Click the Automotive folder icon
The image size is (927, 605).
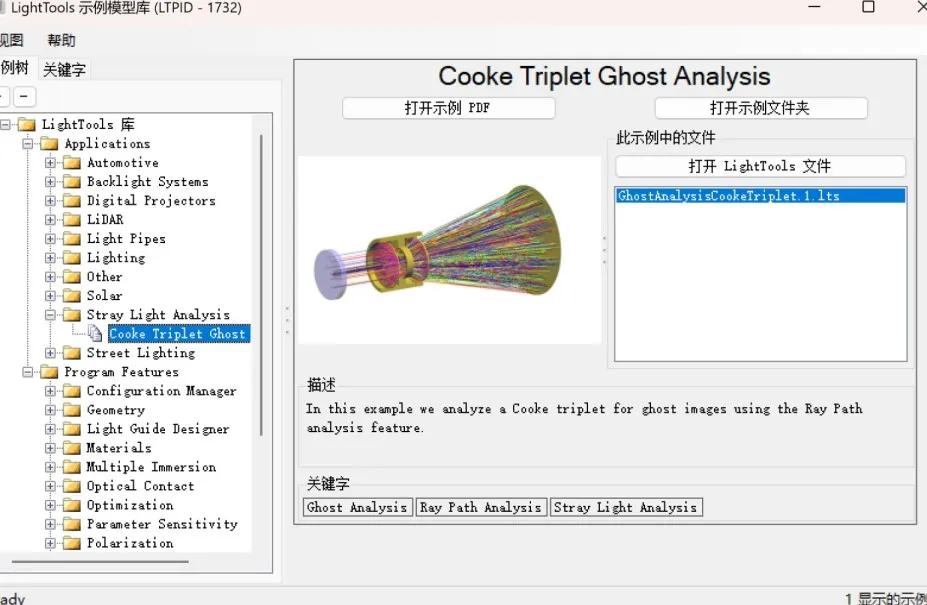click(71, 163)
